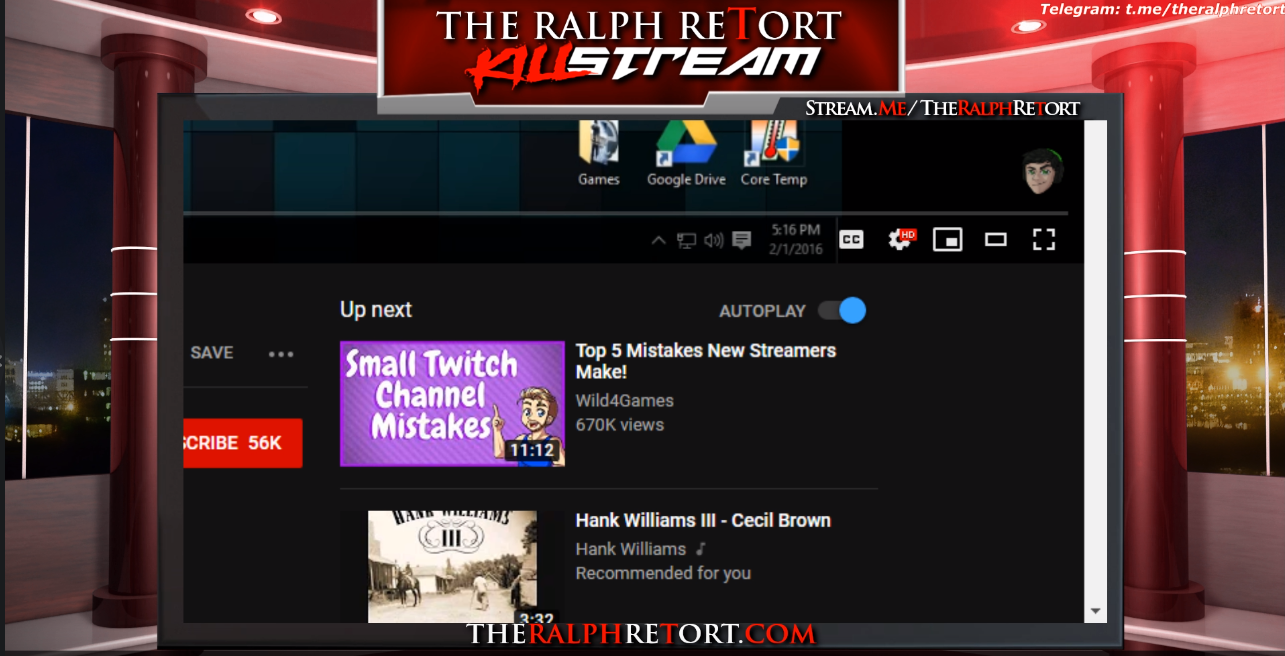
Task: Enable theater mode
Action: point(996,239)
